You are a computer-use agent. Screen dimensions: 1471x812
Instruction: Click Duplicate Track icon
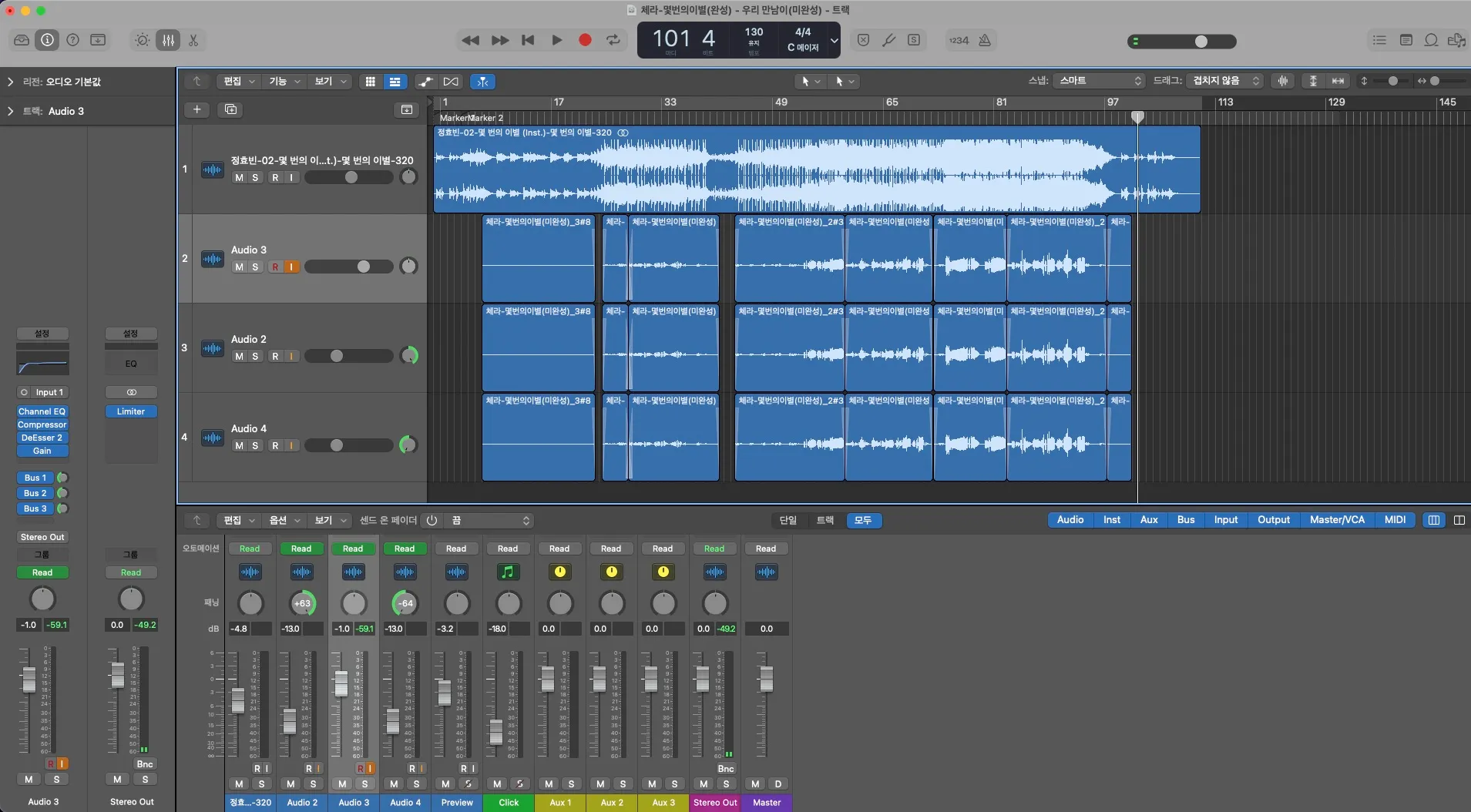(x=230, y=109)
